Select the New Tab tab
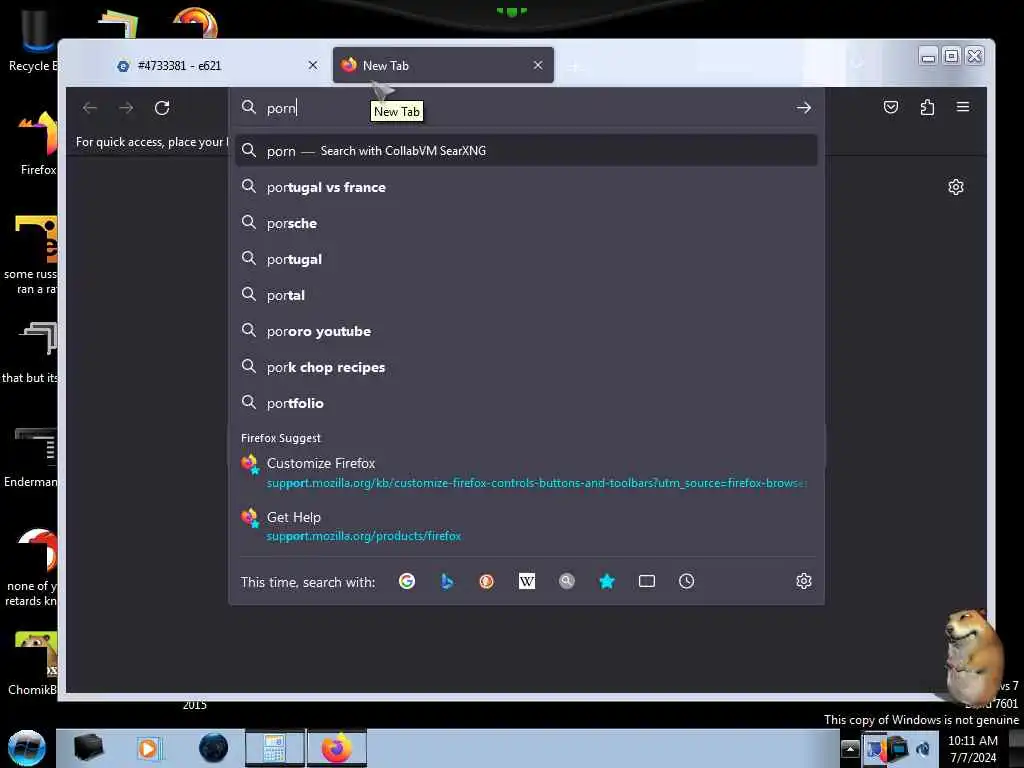 (x=443, y=65)
